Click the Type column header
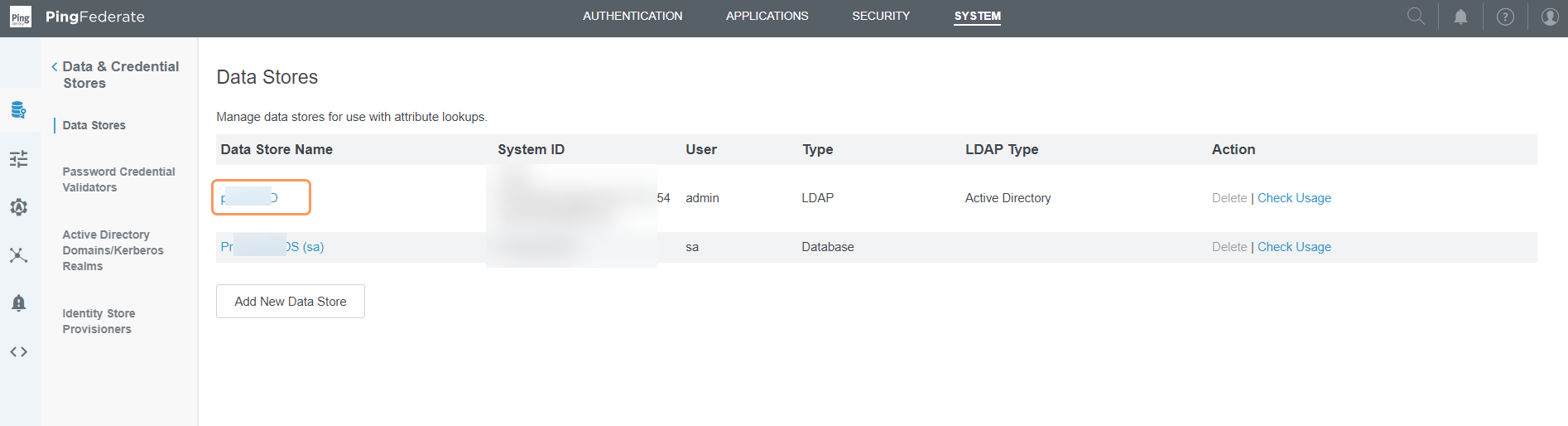Image resolution: width=1568 pixels, height=426 pixels. (818, 149)
